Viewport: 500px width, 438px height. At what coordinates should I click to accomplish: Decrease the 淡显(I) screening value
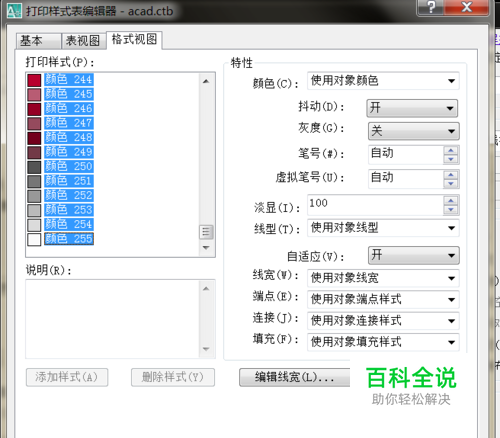click(451, 209)
